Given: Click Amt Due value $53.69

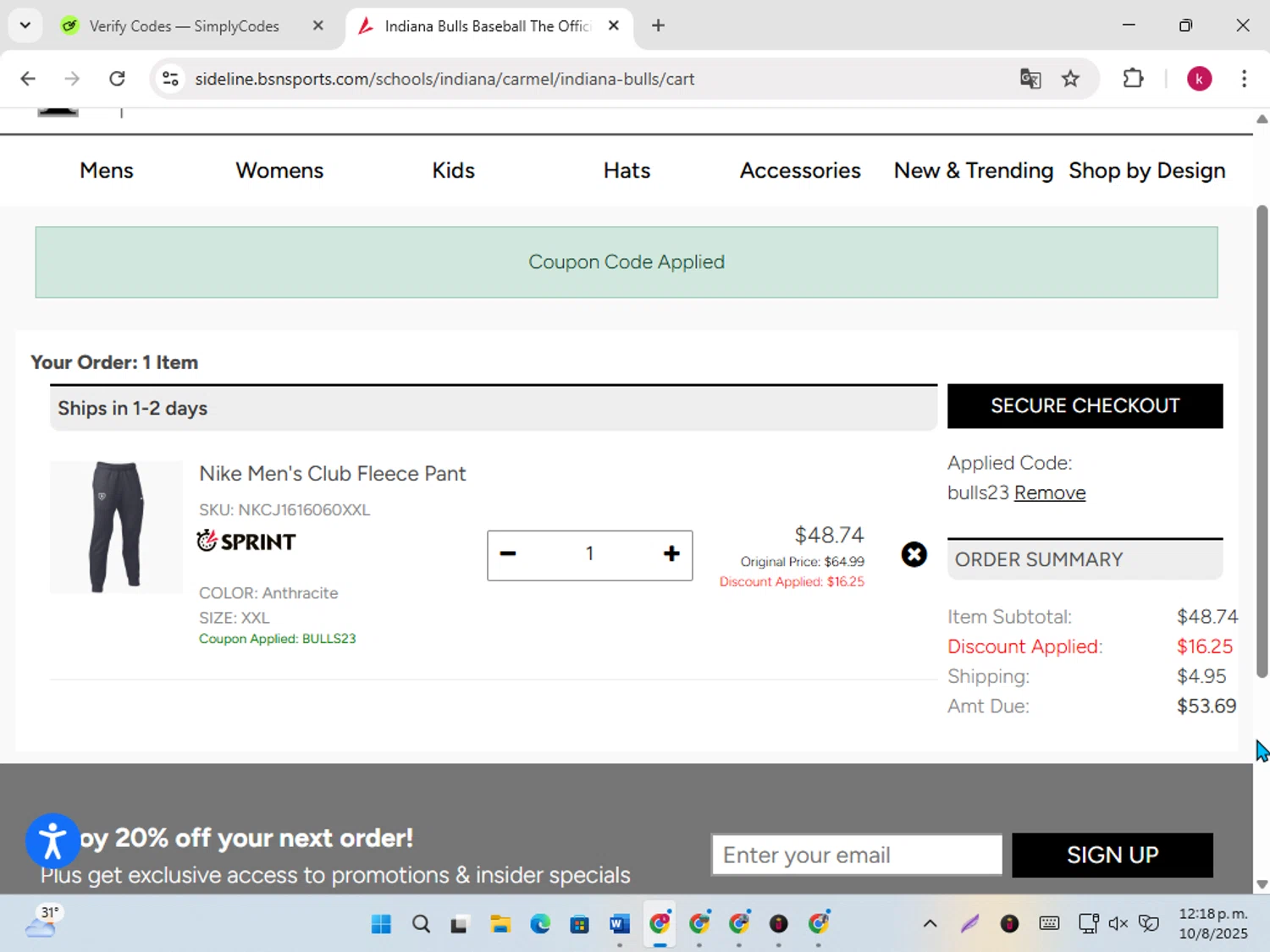Looking at the screenshot, I should (1206, 706).
